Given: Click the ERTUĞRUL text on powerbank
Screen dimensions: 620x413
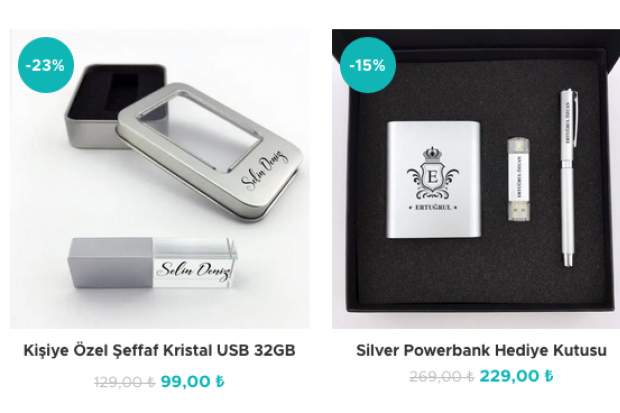Looking at the screenshot, I should click(433, 207).
